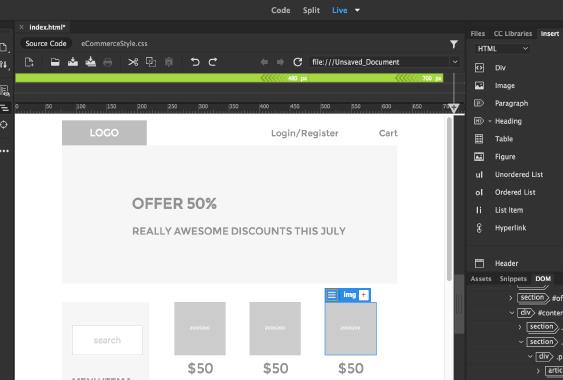
Task: Click the search input field on page
Action: (x=107, y=340)
